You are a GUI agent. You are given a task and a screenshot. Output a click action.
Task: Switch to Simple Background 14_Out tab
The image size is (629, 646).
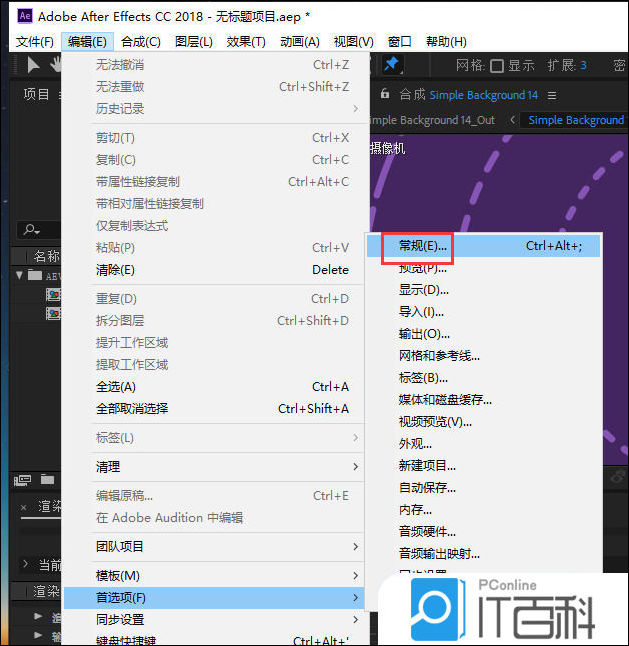point(433,120)
